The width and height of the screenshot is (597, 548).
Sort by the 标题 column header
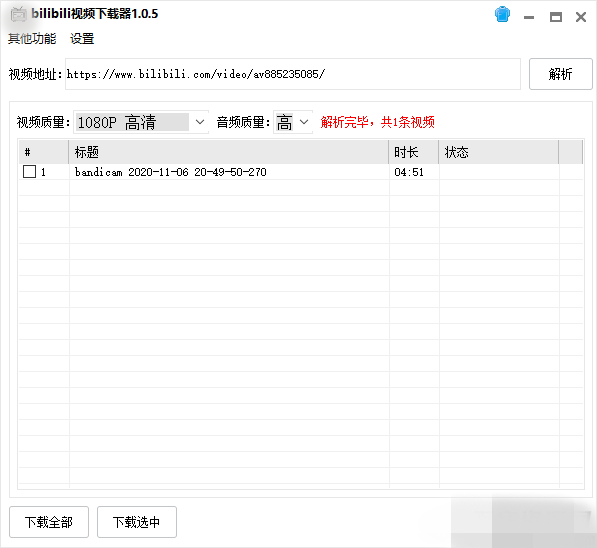point(228,152)
